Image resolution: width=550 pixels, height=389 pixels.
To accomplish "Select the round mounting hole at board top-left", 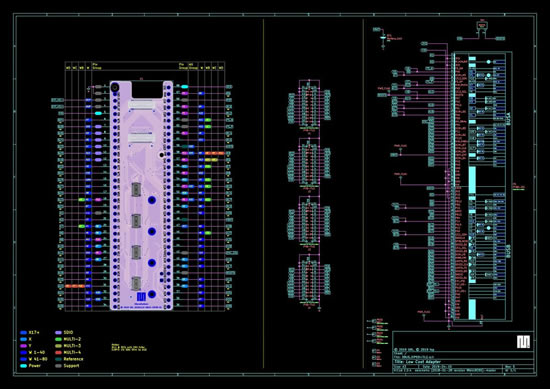I will (114, 87).
